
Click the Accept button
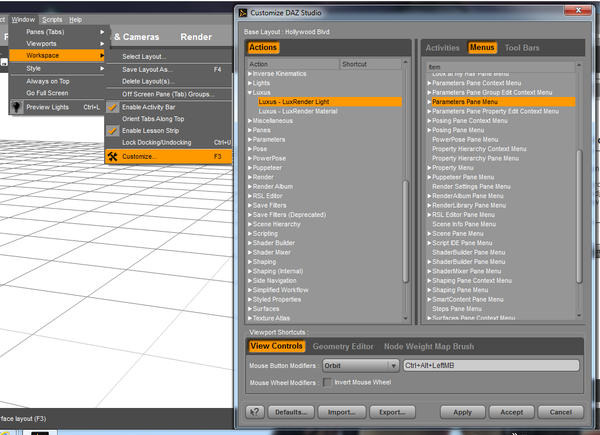(512, 412)
